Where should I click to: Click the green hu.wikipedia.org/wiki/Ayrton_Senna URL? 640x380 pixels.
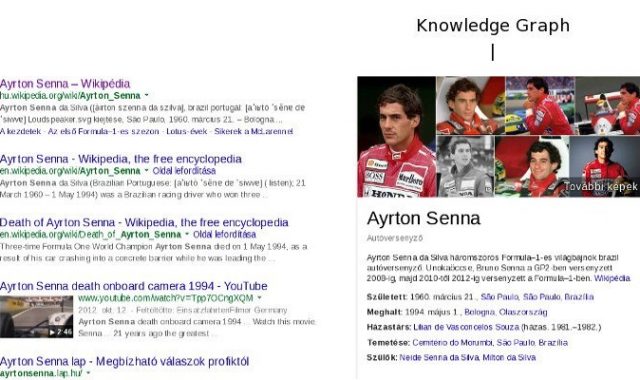pyautogui.click(x=70, y=96)
